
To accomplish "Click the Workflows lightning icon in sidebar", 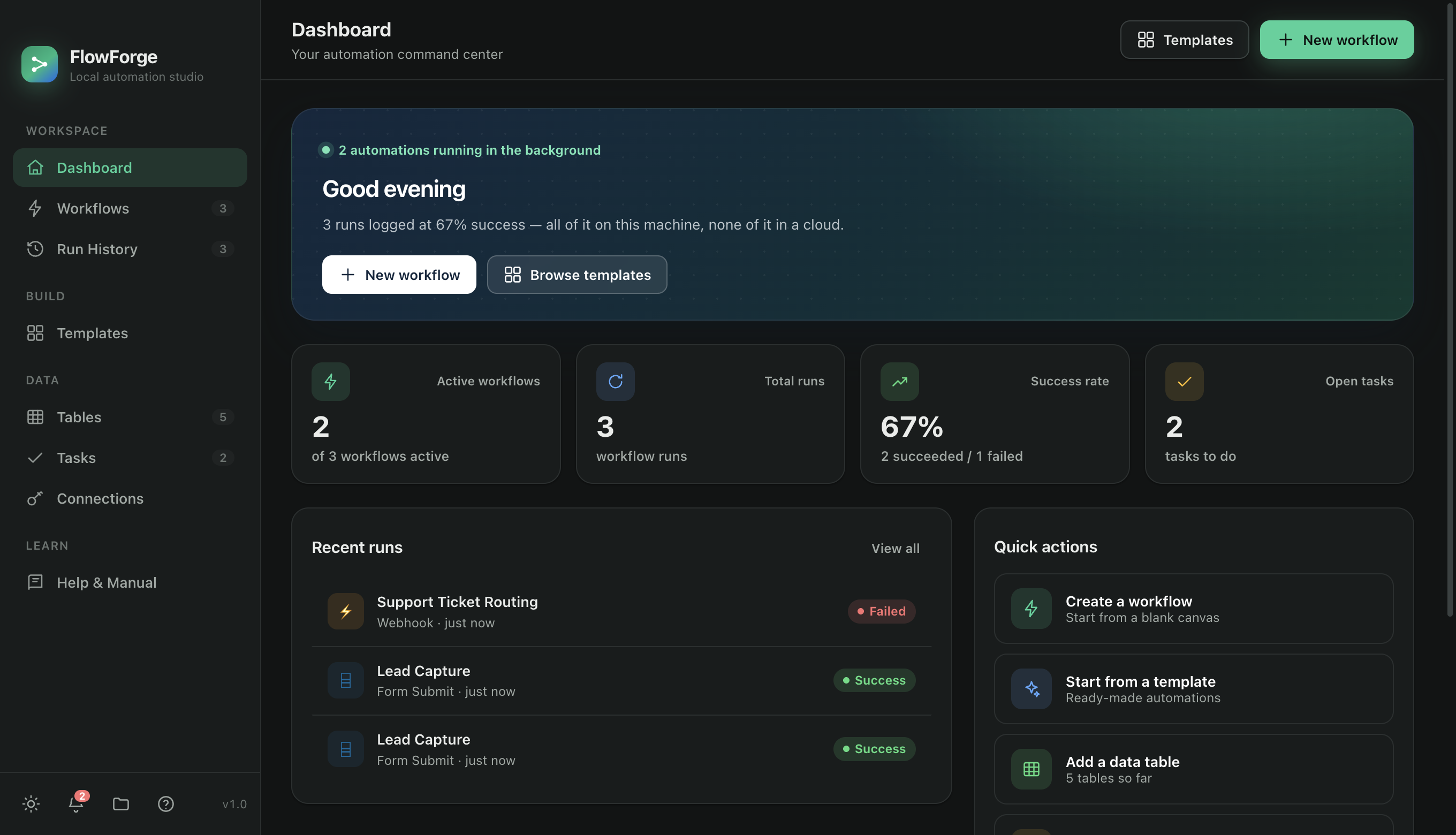I will tap(35, 208).
